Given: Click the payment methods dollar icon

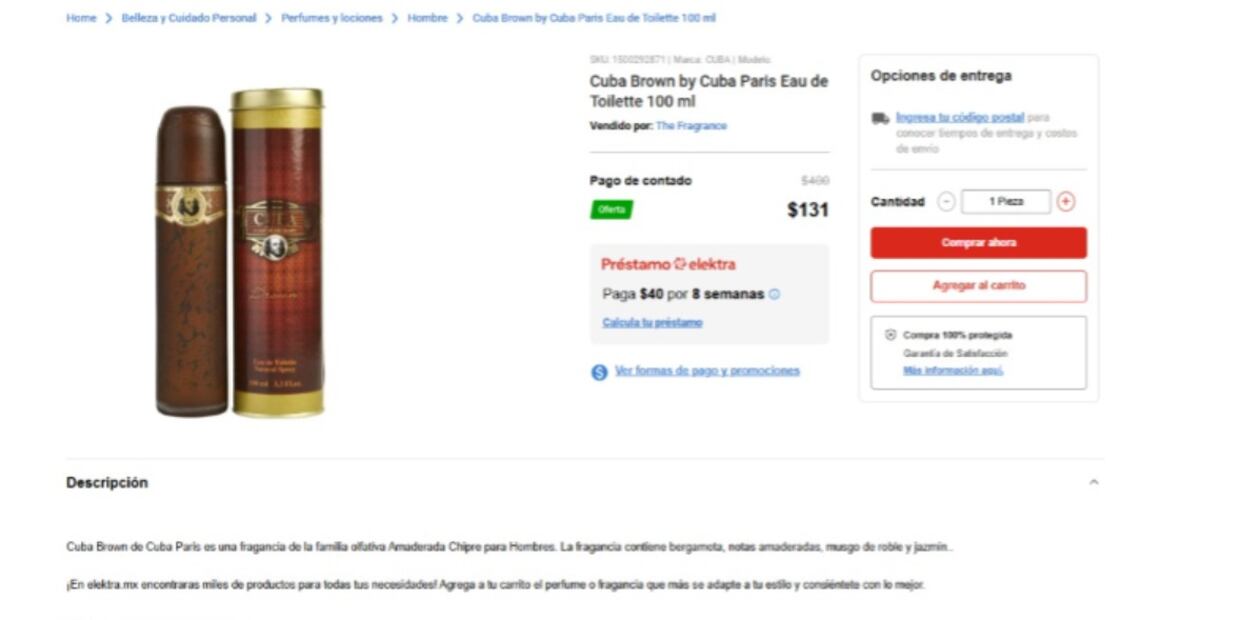Looking at the screenshot, I should [x=599, y=372].
